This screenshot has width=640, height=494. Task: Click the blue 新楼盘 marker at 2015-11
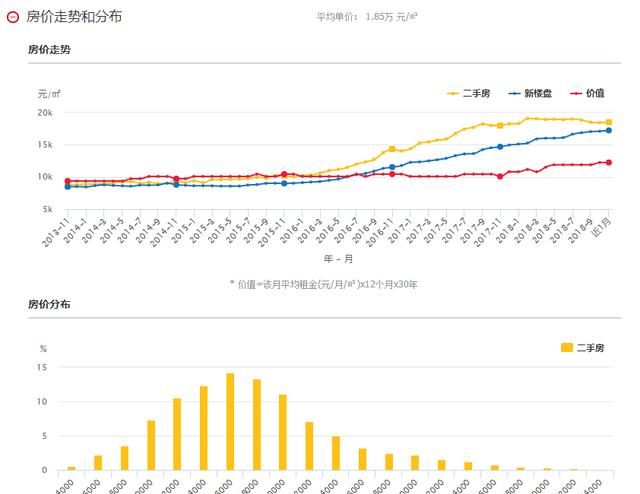[x=284, y=184]
